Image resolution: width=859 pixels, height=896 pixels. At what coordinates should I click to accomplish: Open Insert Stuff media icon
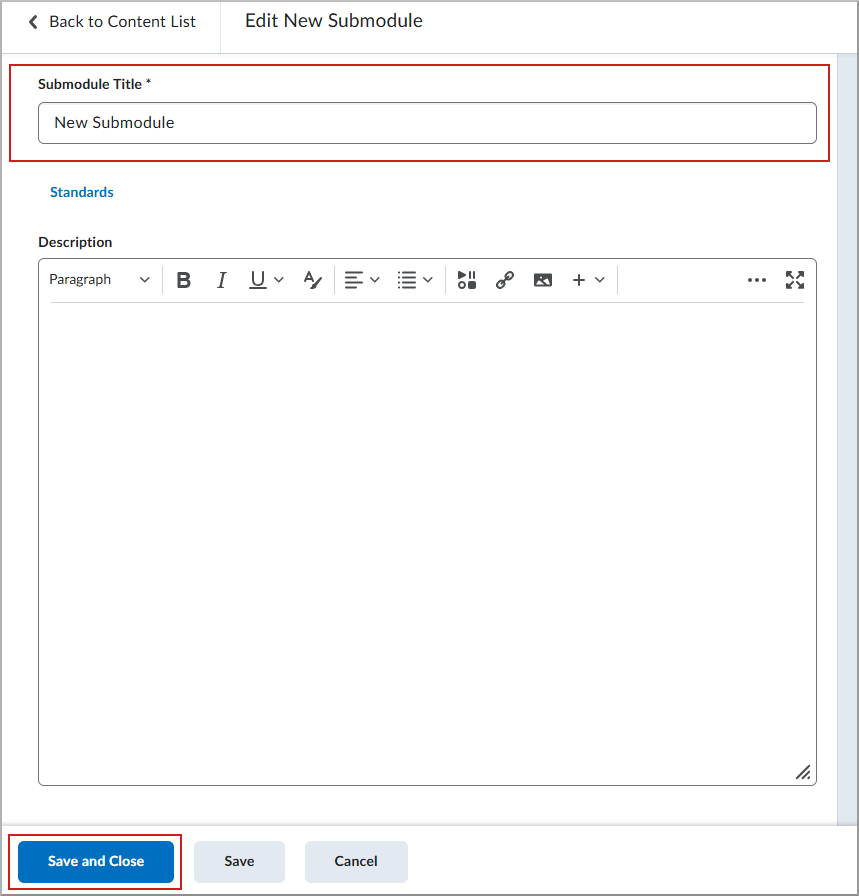click(x=467, y=280)
